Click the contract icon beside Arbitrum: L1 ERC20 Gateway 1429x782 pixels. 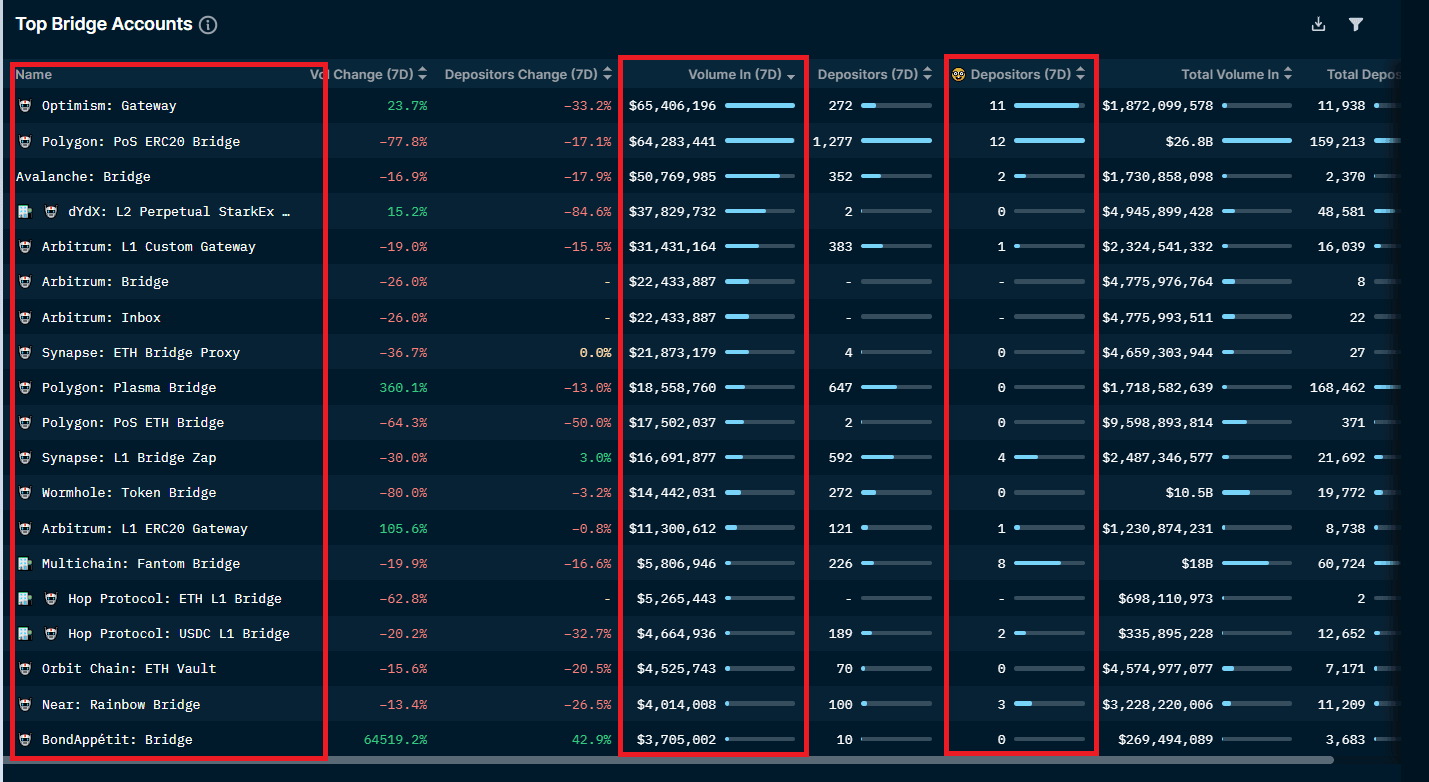[x=25, y=529]
